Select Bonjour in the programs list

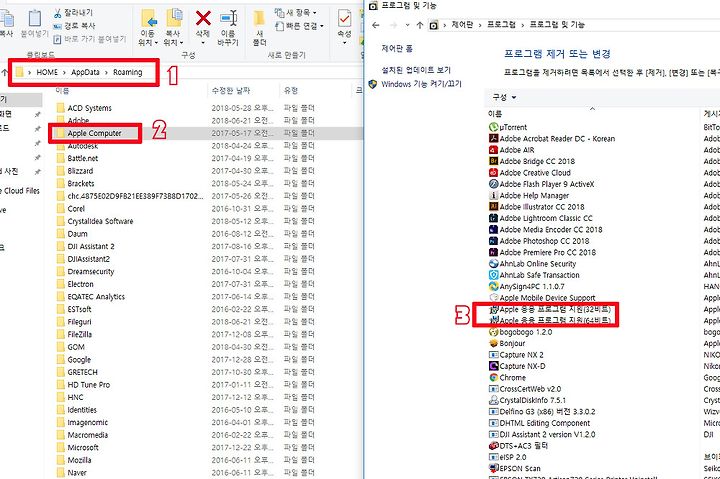pos(507,344)
